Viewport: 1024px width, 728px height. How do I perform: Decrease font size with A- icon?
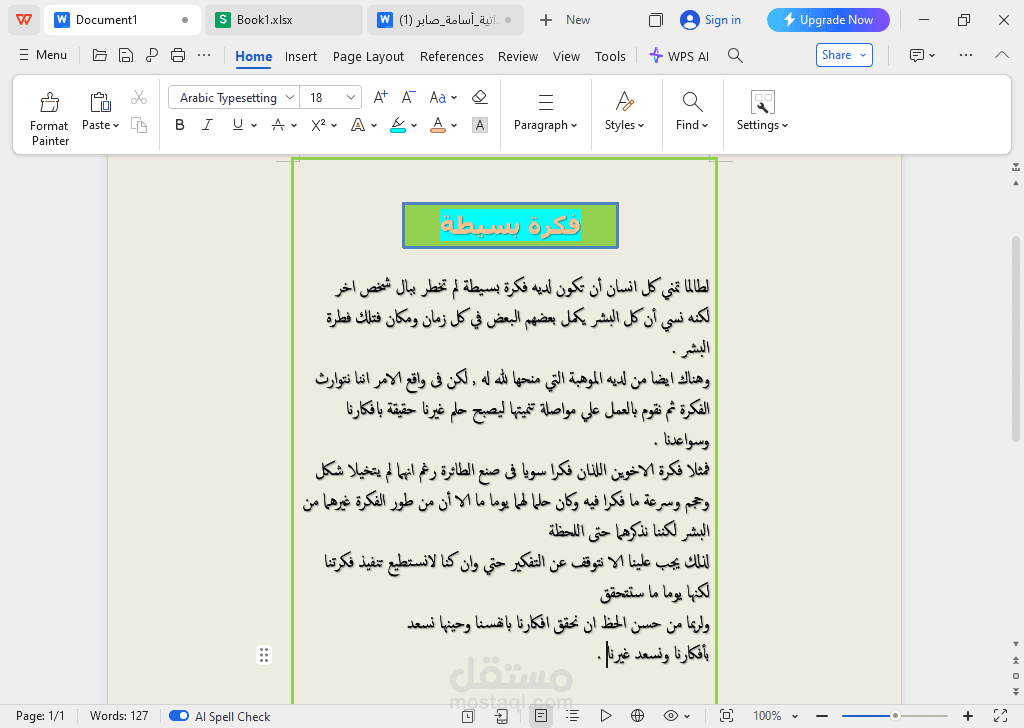[408, 98]
